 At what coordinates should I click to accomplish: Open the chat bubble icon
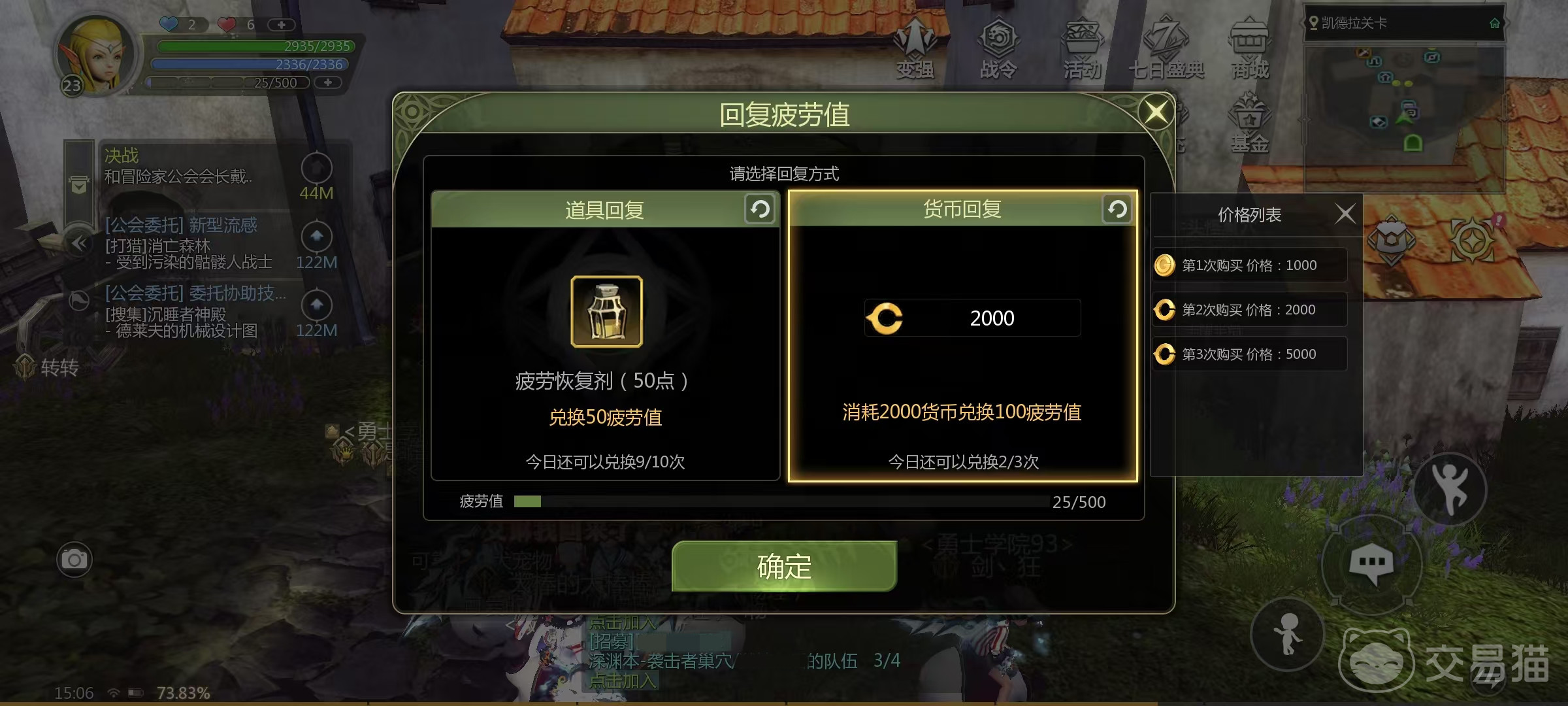[x=1371, y=565]
